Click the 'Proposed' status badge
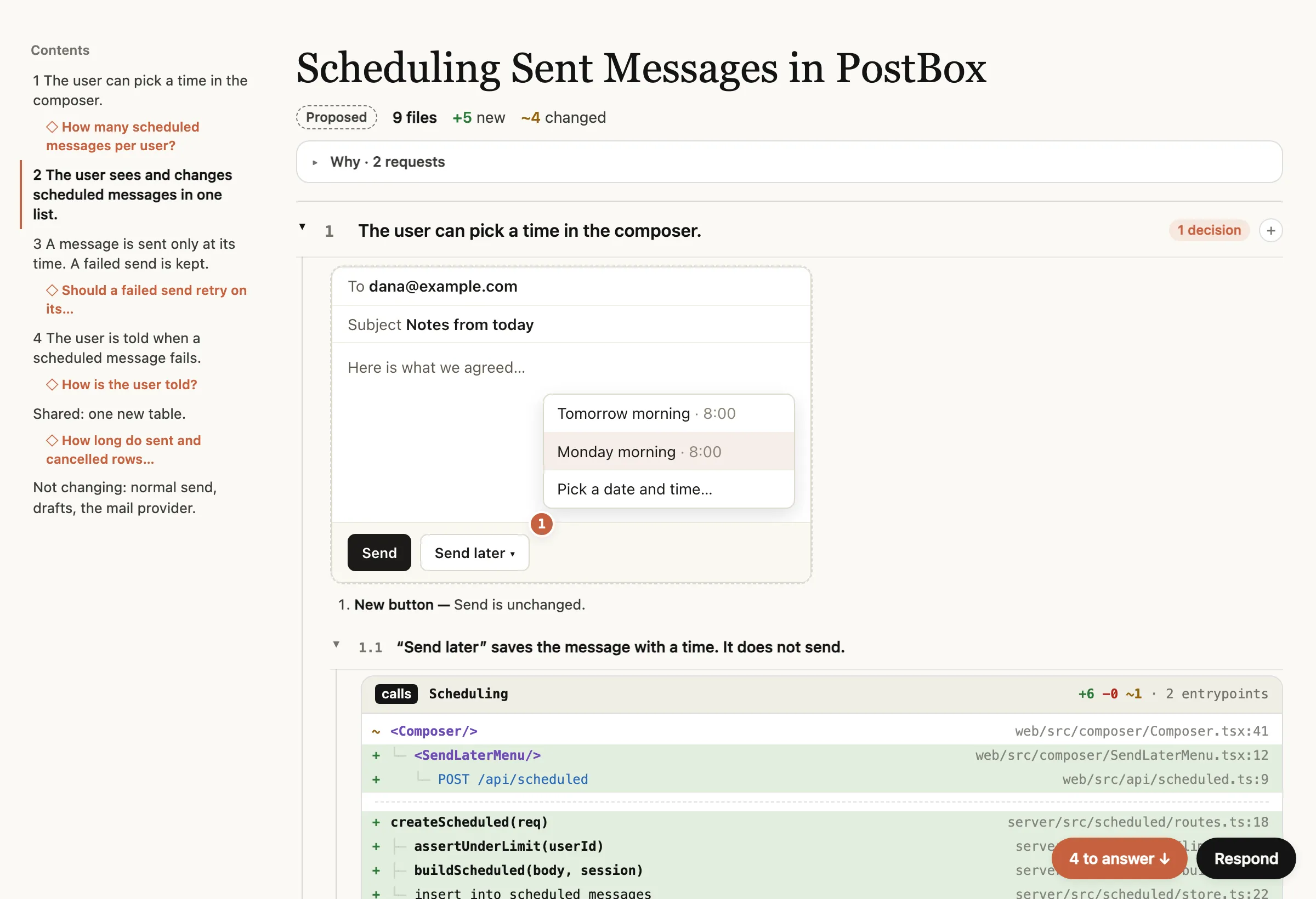 tap(336, 117)
